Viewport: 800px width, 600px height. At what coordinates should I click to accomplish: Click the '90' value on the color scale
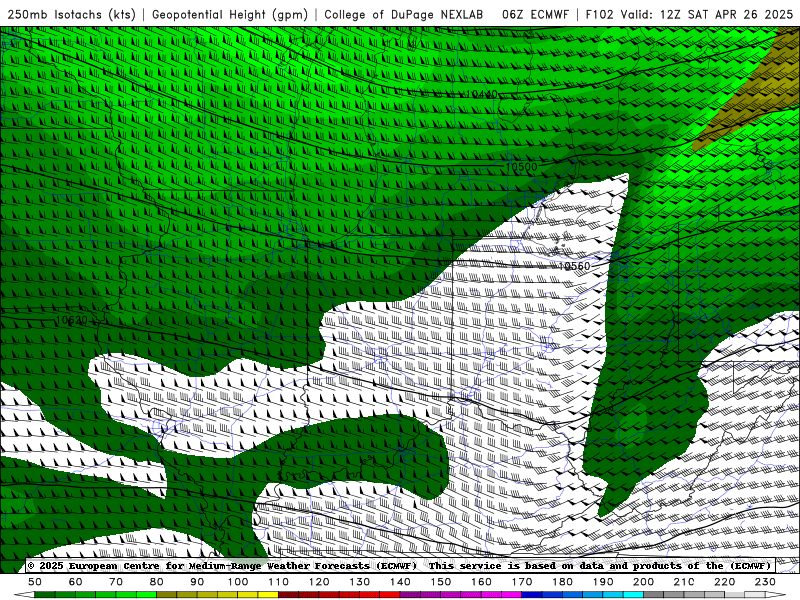(197, 582)
